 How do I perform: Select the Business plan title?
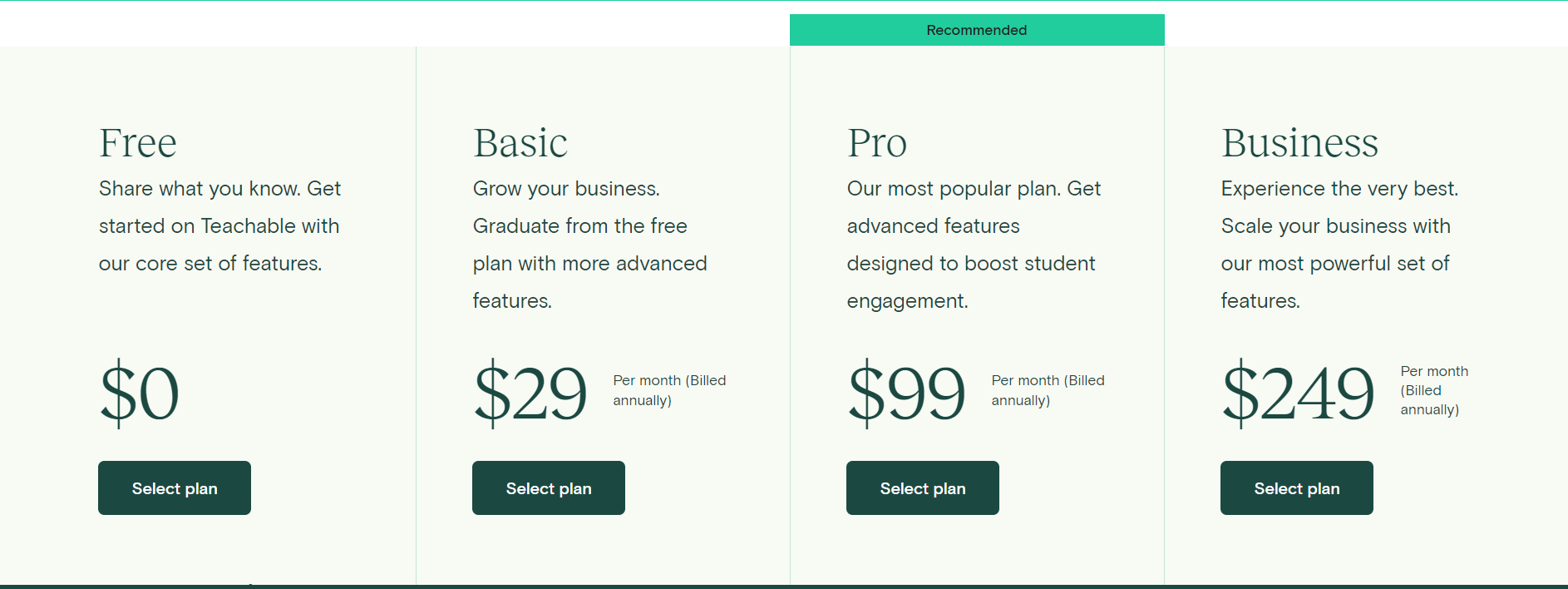click(x=1299, y=143)
